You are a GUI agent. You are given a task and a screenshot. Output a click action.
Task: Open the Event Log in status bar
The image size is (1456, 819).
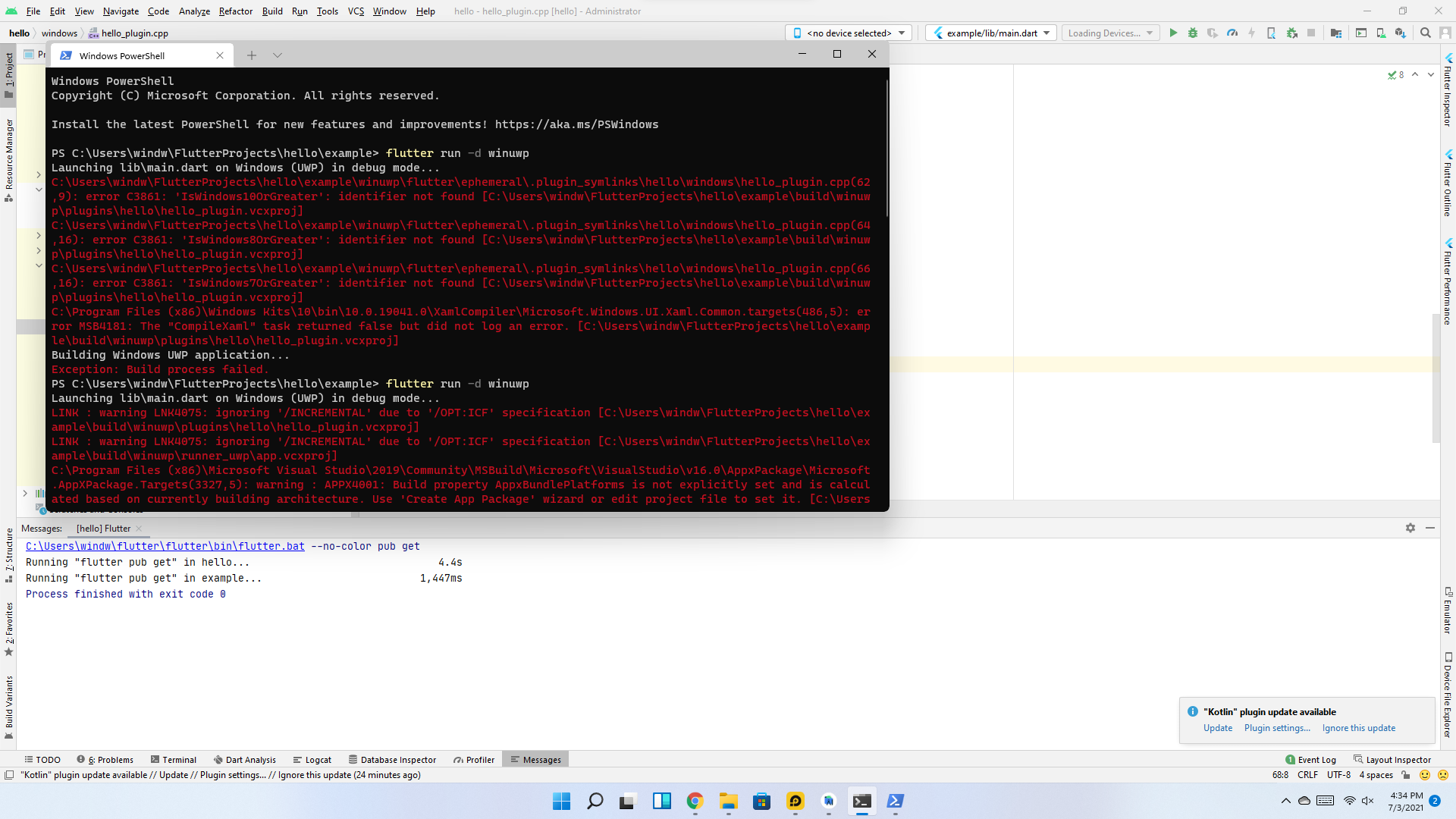tap(1316, 759)
